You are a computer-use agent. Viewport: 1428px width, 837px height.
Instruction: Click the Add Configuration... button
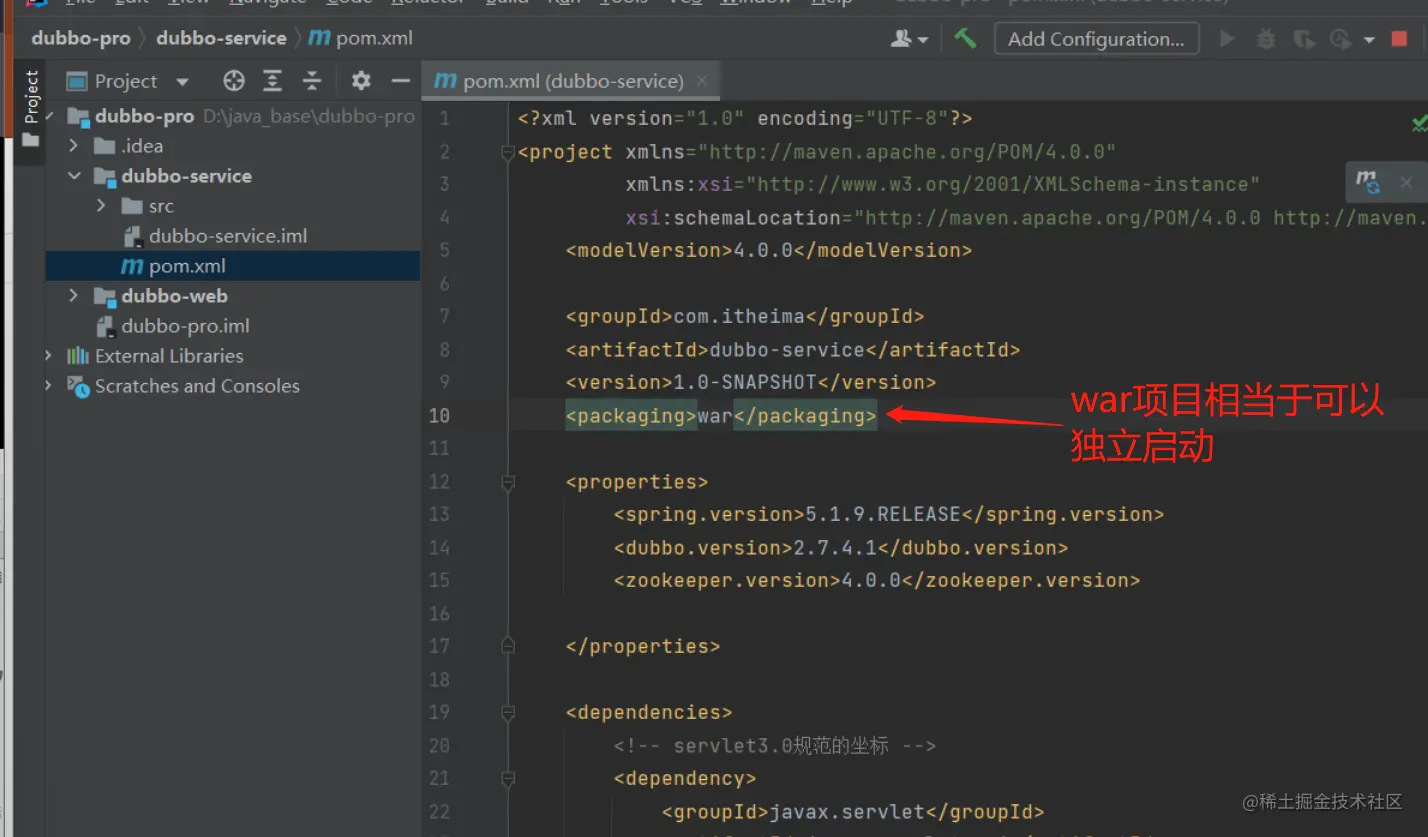click(x=1096, y=39)
